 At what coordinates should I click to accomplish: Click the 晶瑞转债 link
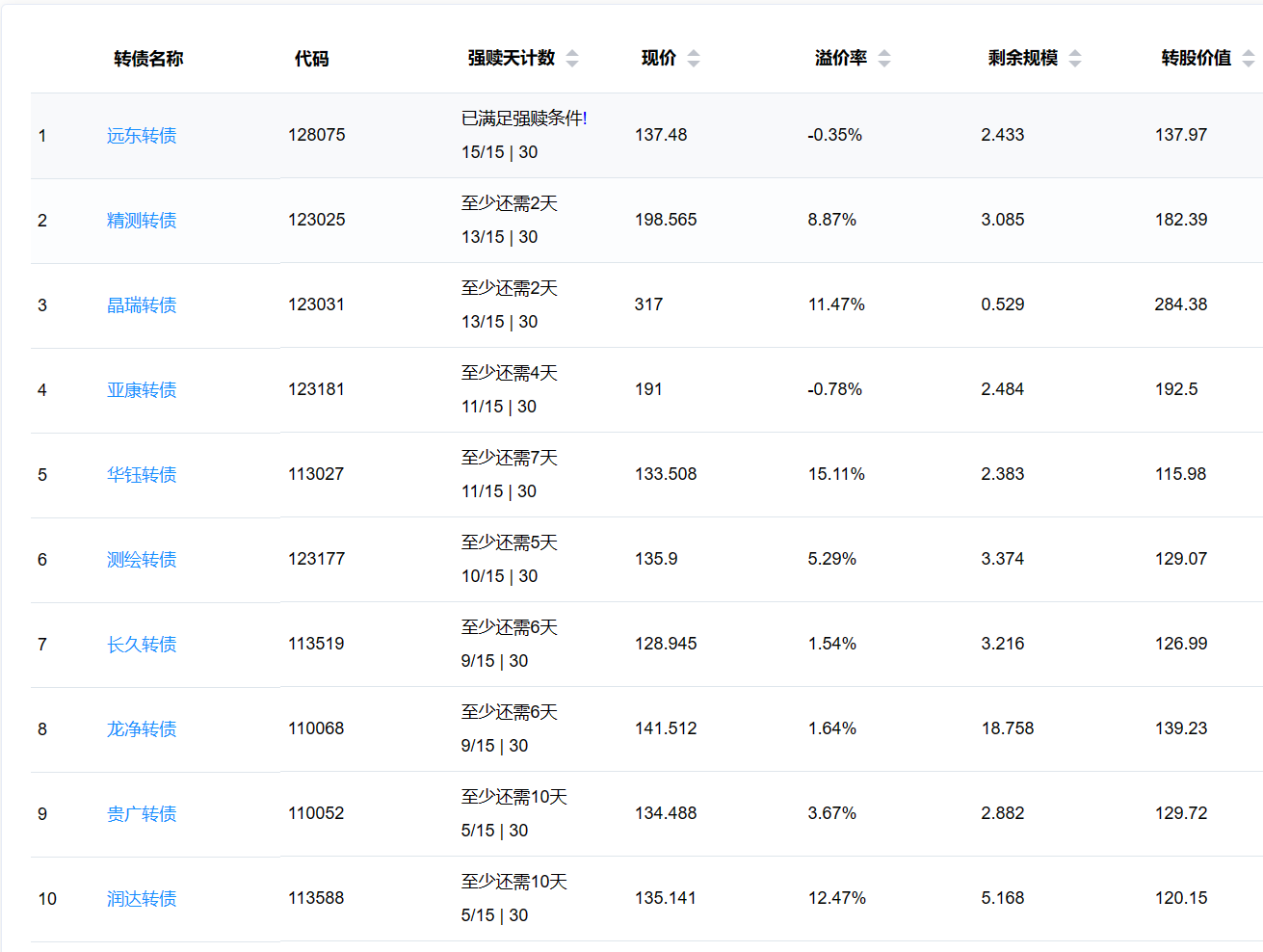(142, 305)
